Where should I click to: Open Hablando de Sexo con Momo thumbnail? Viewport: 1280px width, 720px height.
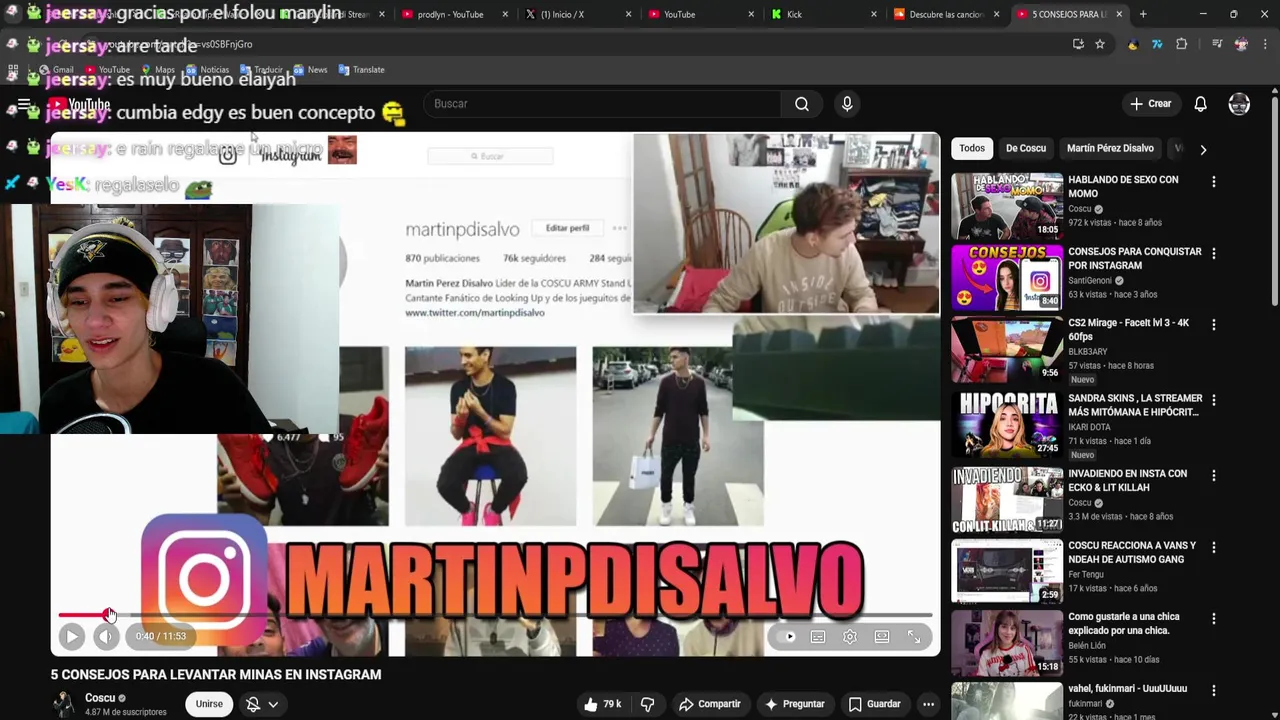point(1007,206)
